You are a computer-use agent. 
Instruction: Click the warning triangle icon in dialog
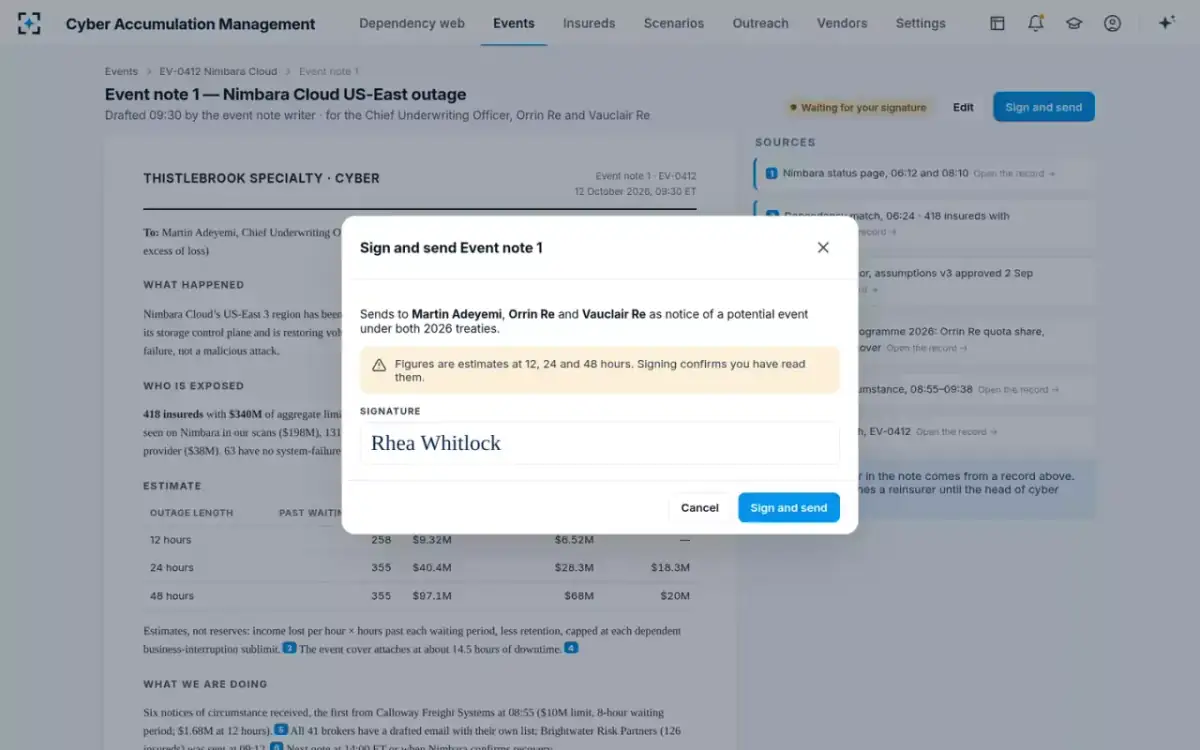379,366
